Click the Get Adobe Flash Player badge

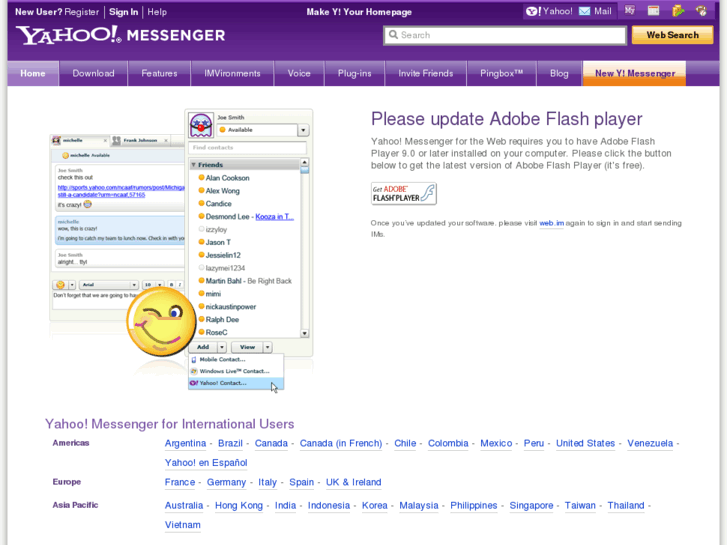[x=404, y=193]
